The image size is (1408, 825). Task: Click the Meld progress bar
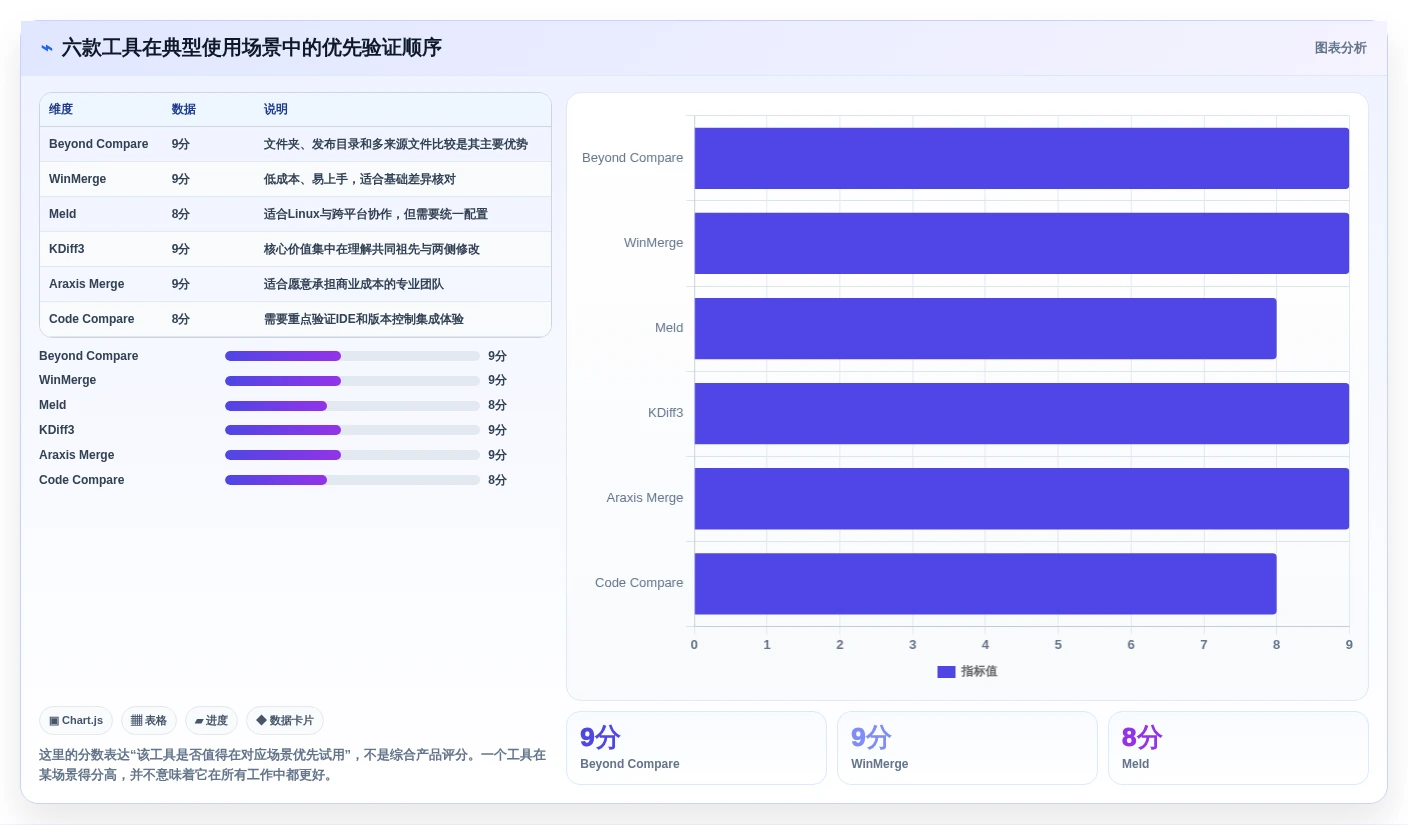[352, 406]
